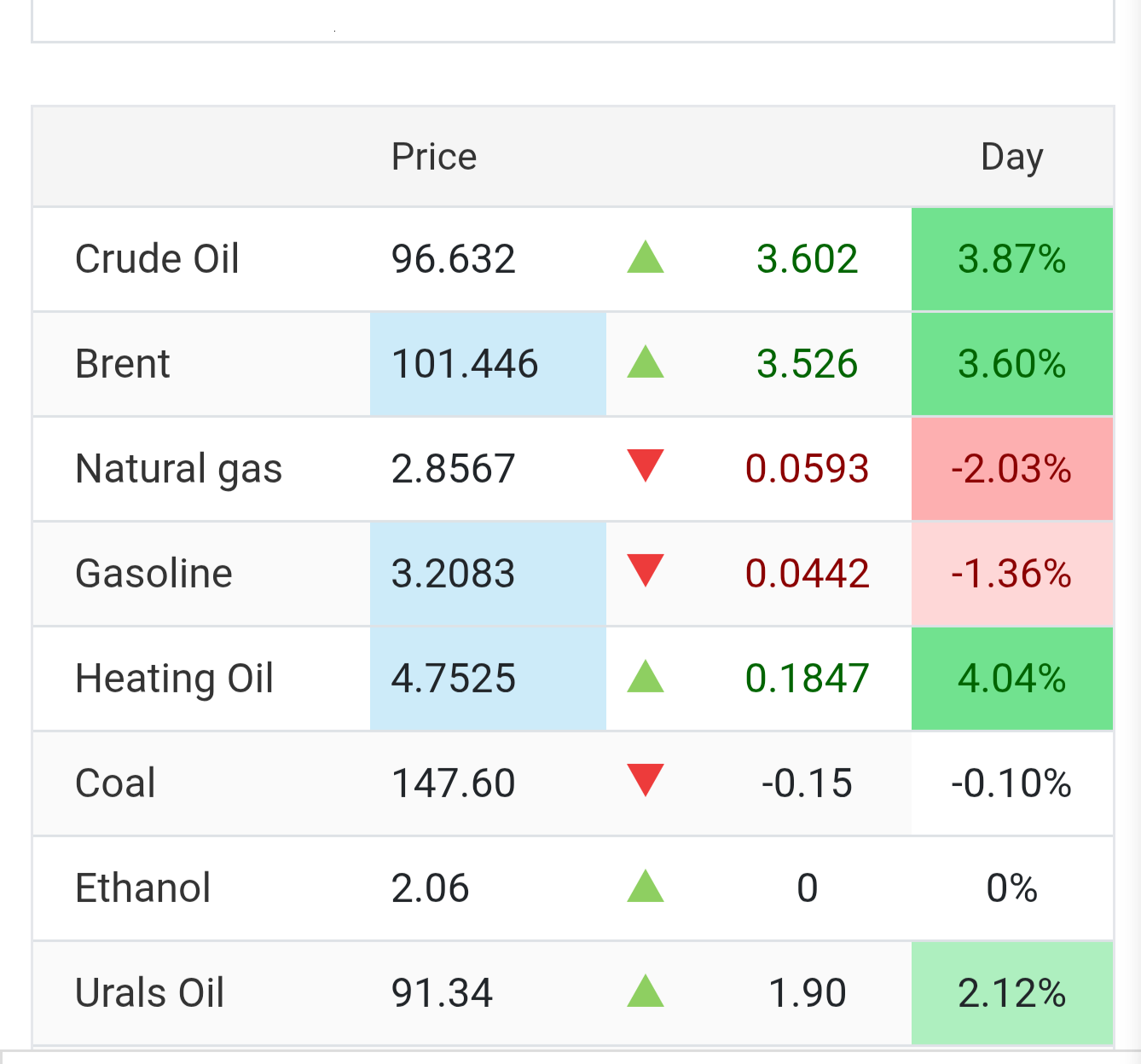Click the green up arrow for Ethanol
The image size is (1141, 1064).
(646, 887)
